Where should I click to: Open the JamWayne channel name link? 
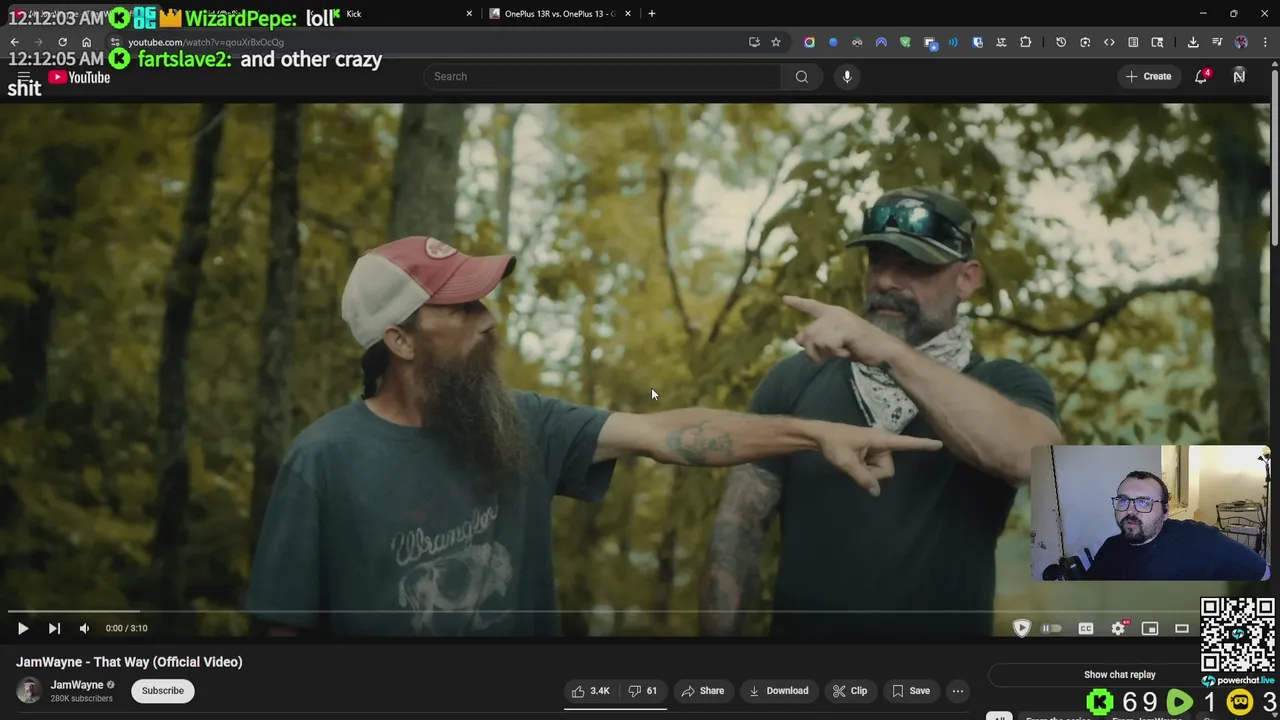[77, 685]
